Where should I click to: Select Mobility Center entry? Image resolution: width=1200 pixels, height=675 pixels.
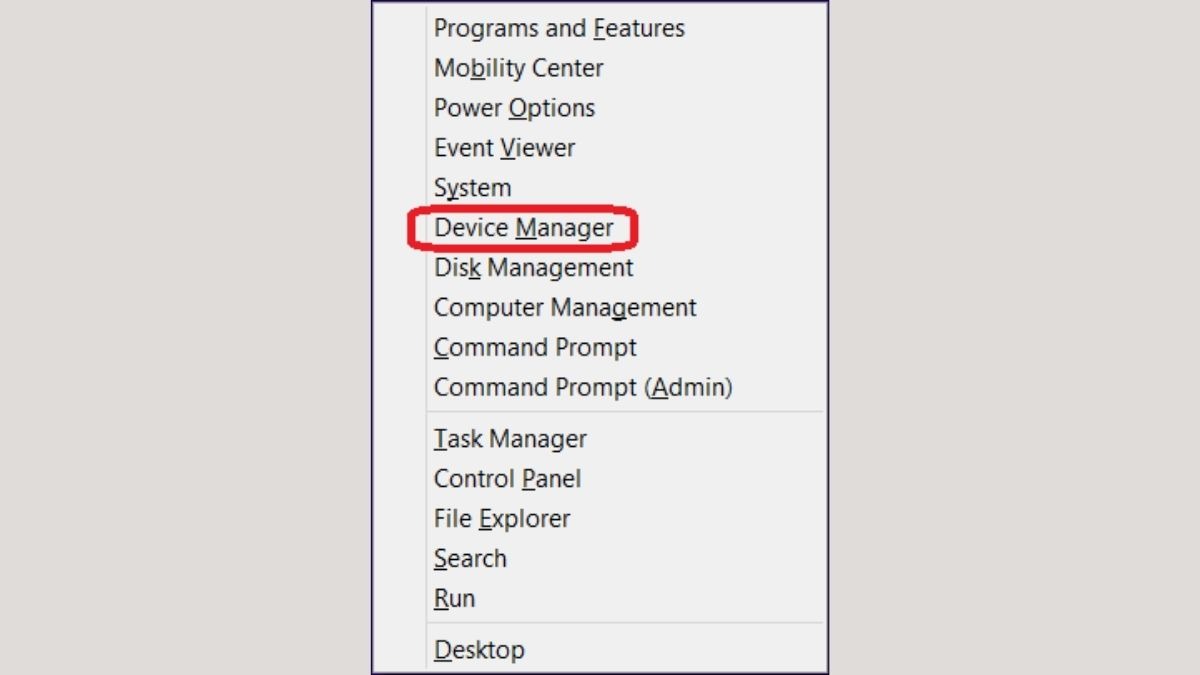[x=518, y=68]
